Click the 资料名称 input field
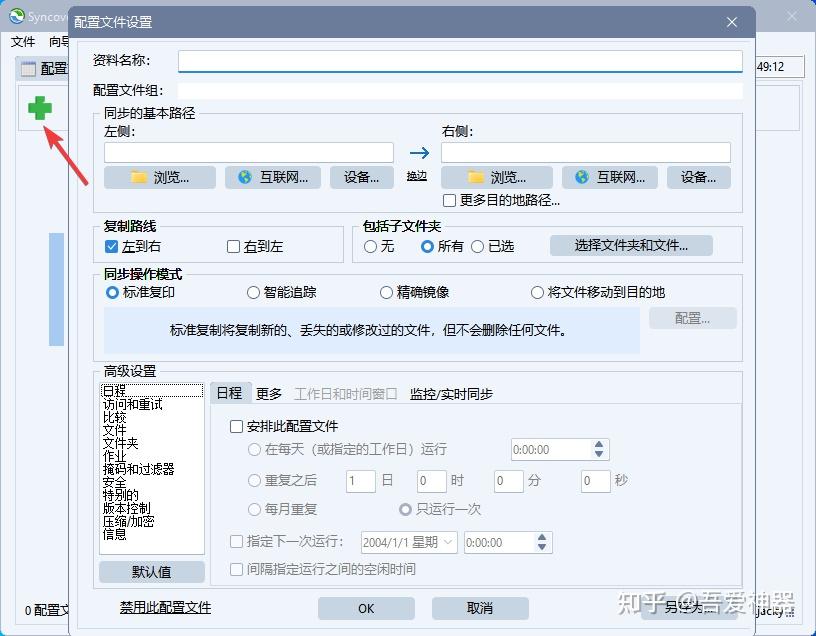Screen dimensions: 816x636 click(460, 61)
